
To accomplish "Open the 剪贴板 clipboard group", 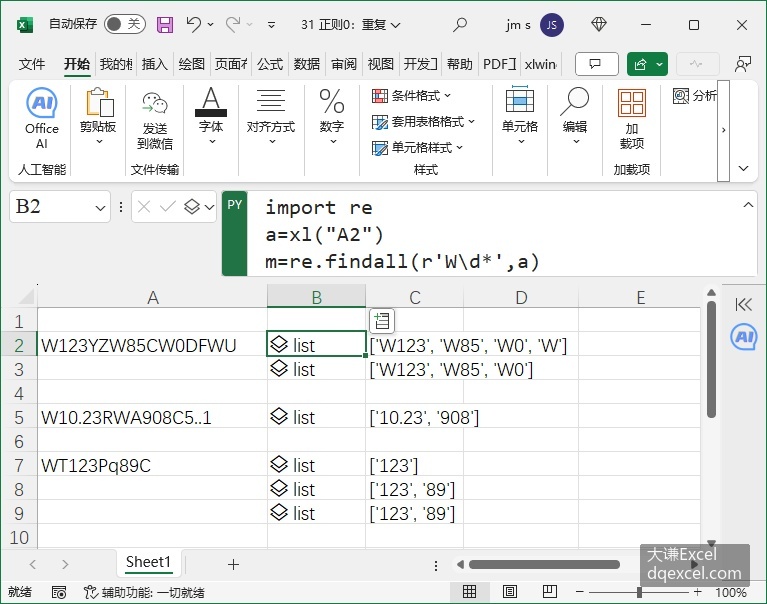I will [x=98, y=116].
